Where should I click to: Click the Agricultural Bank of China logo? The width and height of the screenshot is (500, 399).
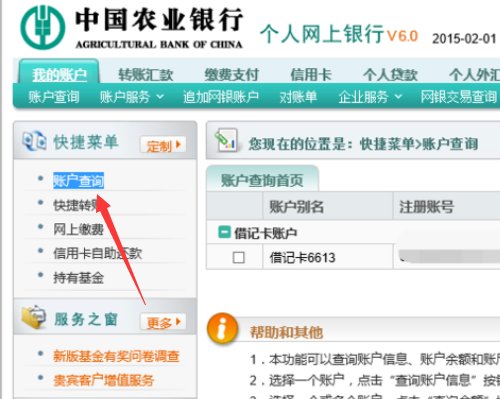[x=42, y=27]
